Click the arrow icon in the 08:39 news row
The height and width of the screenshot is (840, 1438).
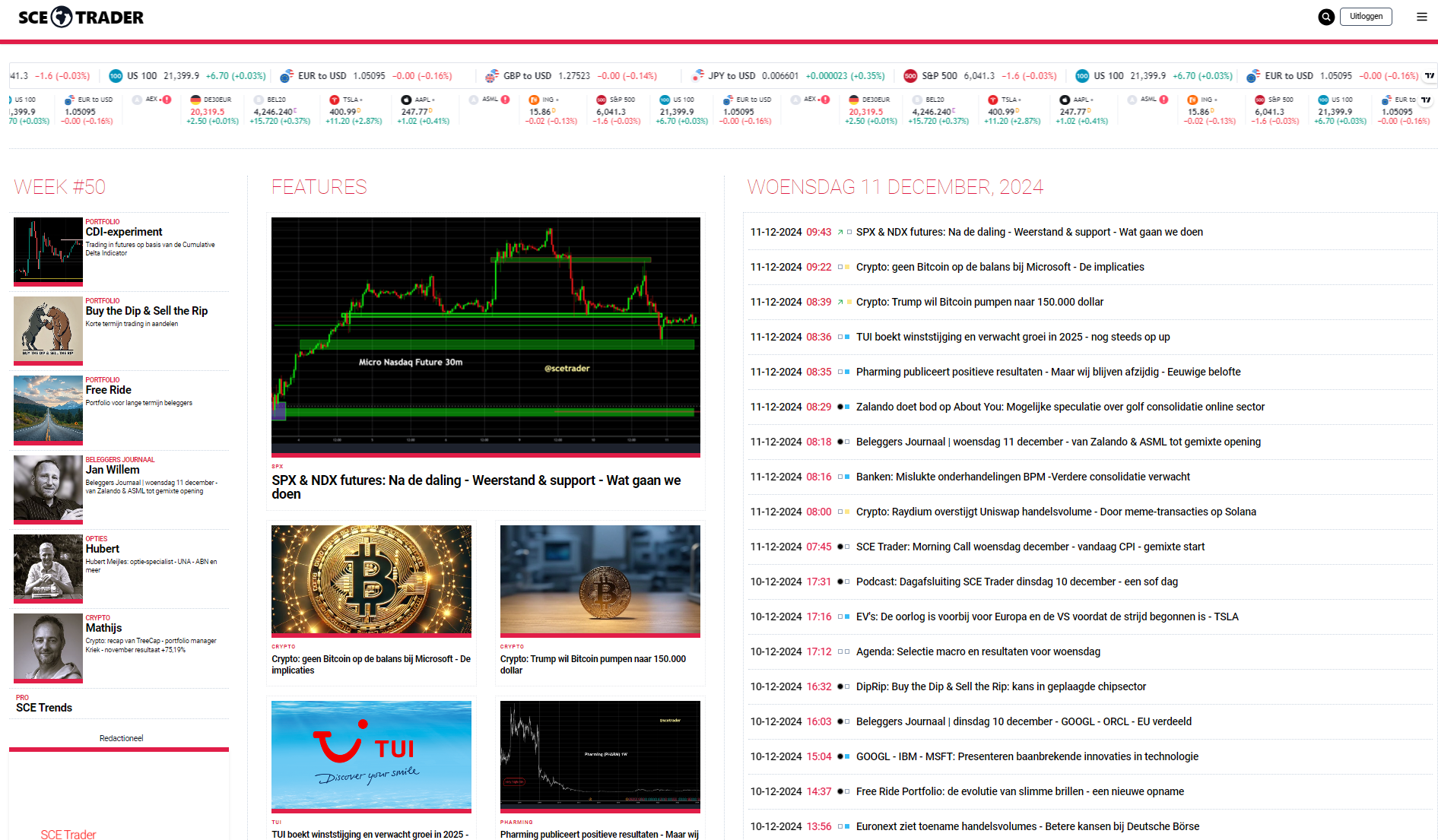coord(840,303)
